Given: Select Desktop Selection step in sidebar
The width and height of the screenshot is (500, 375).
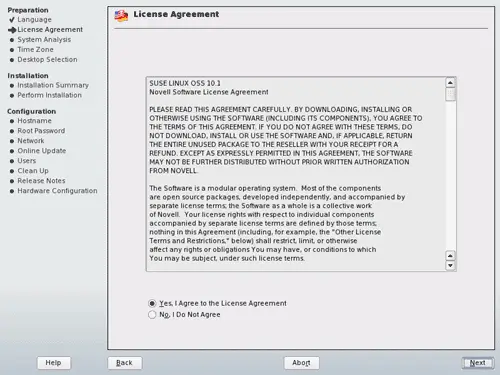Looking at the screenshot, I should 47,60.
